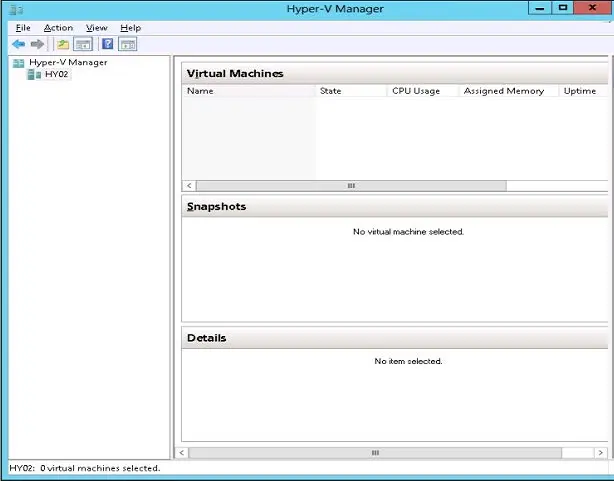
Task: Open the File menu
Action: click(23, 28)
